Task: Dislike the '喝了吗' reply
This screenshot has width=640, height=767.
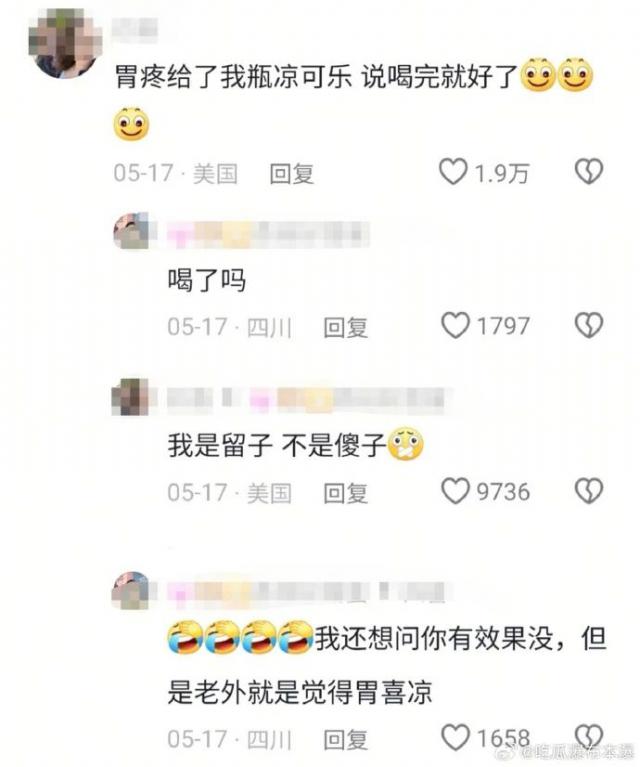Action: pos(589,326)
